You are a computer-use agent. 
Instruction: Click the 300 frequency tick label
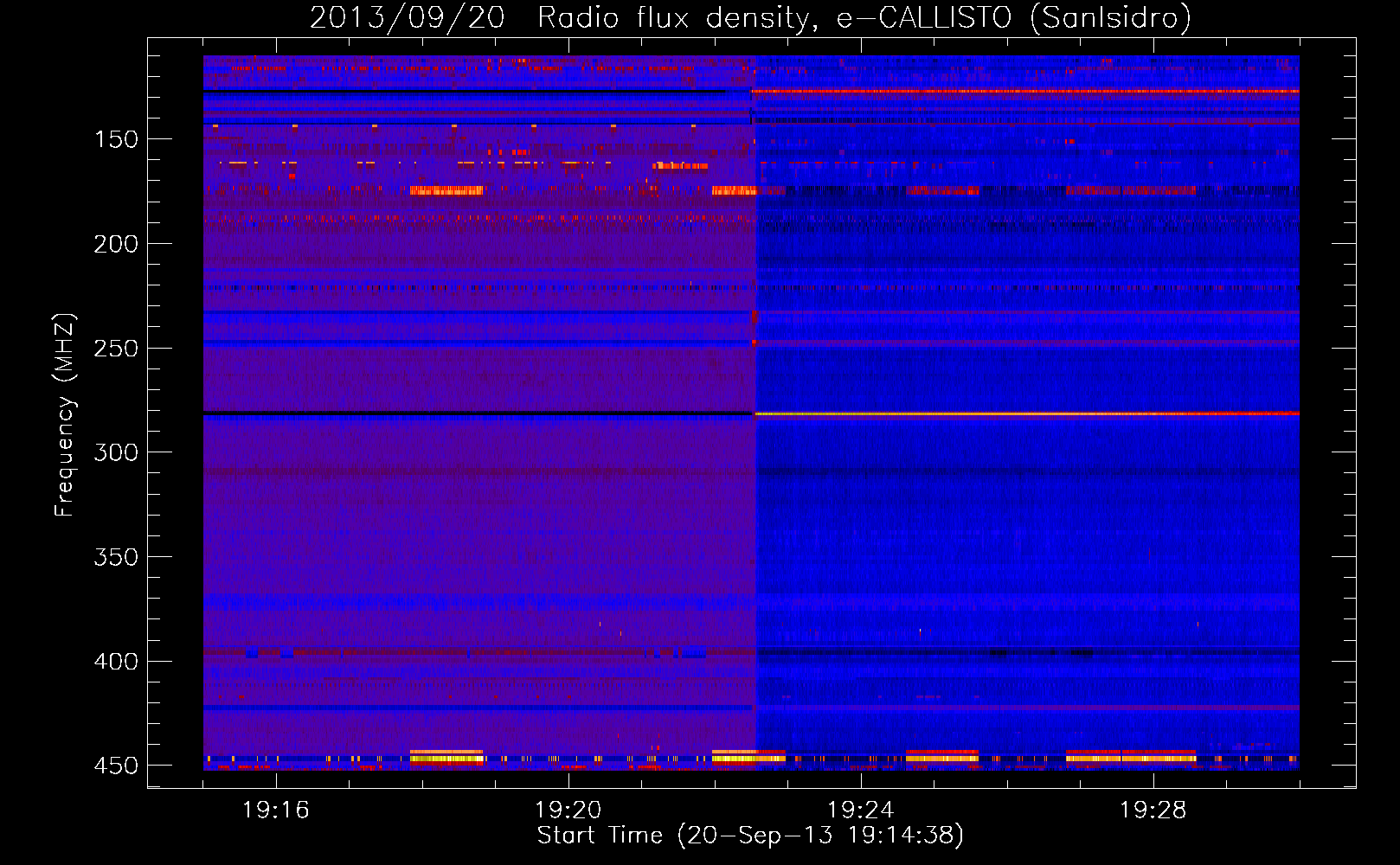(116, 452)
